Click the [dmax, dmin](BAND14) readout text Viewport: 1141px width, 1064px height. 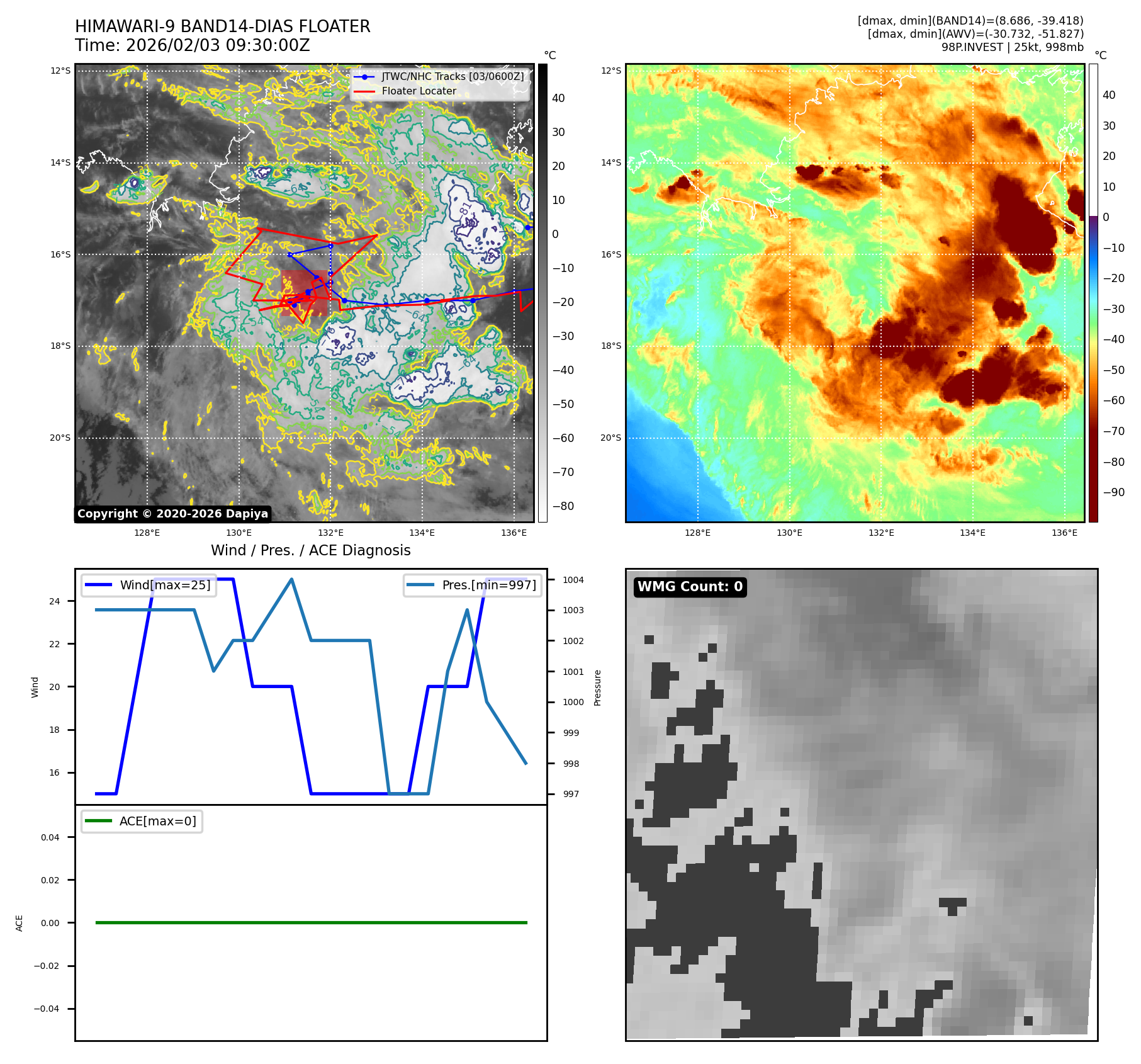970,21
